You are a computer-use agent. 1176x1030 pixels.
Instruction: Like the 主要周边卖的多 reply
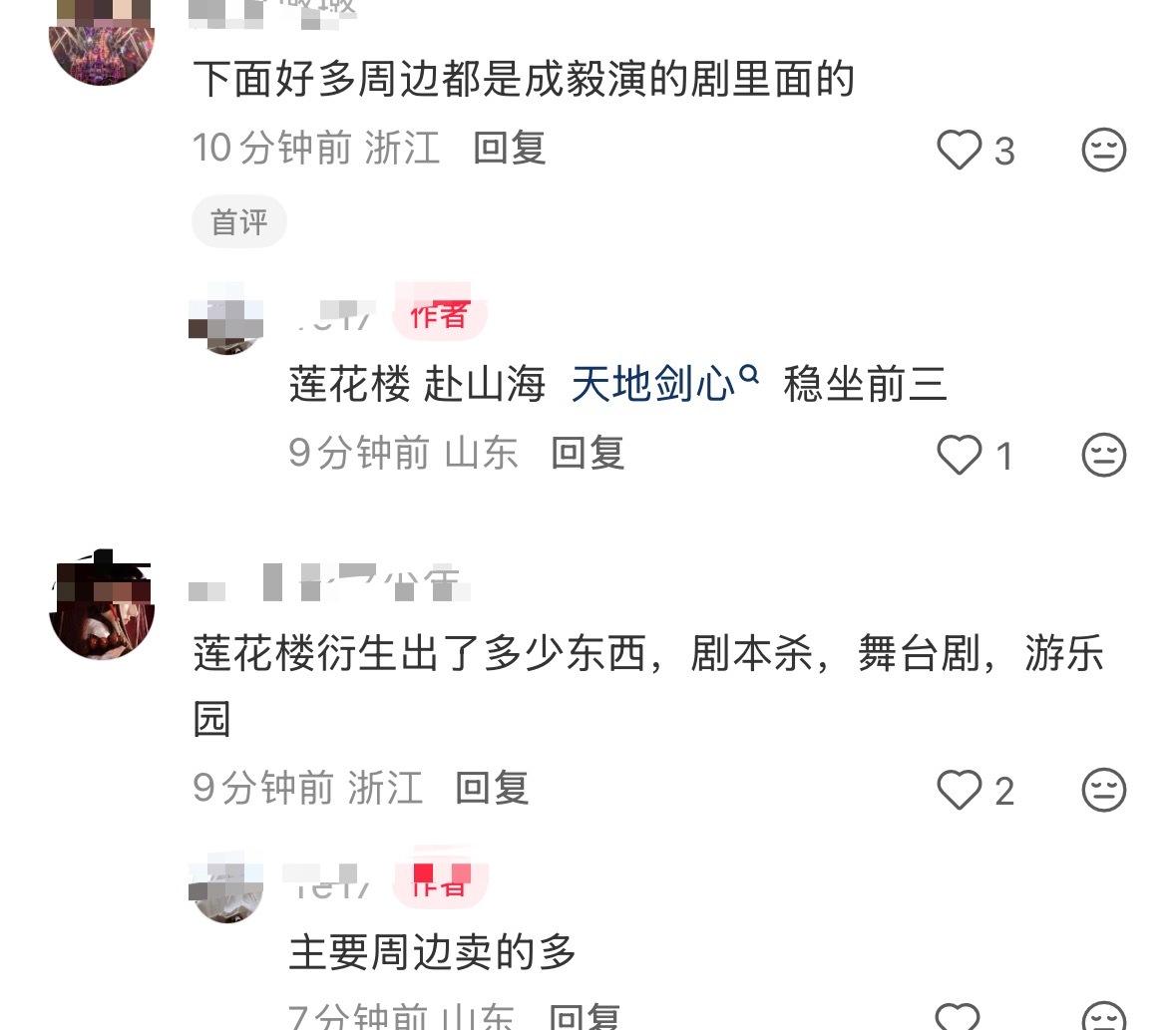(958, 1016)
